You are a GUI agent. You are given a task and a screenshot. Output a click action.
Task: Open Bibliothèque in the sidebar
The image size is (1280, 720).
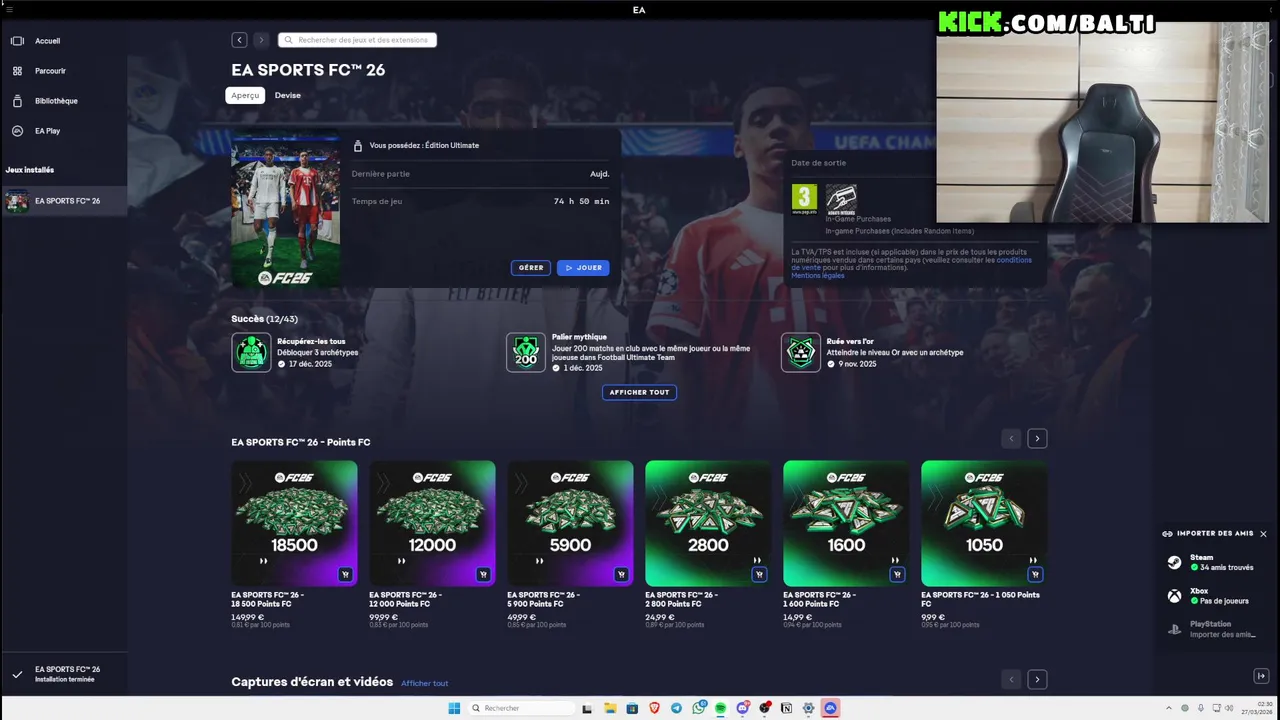click(x=63, y=101)
